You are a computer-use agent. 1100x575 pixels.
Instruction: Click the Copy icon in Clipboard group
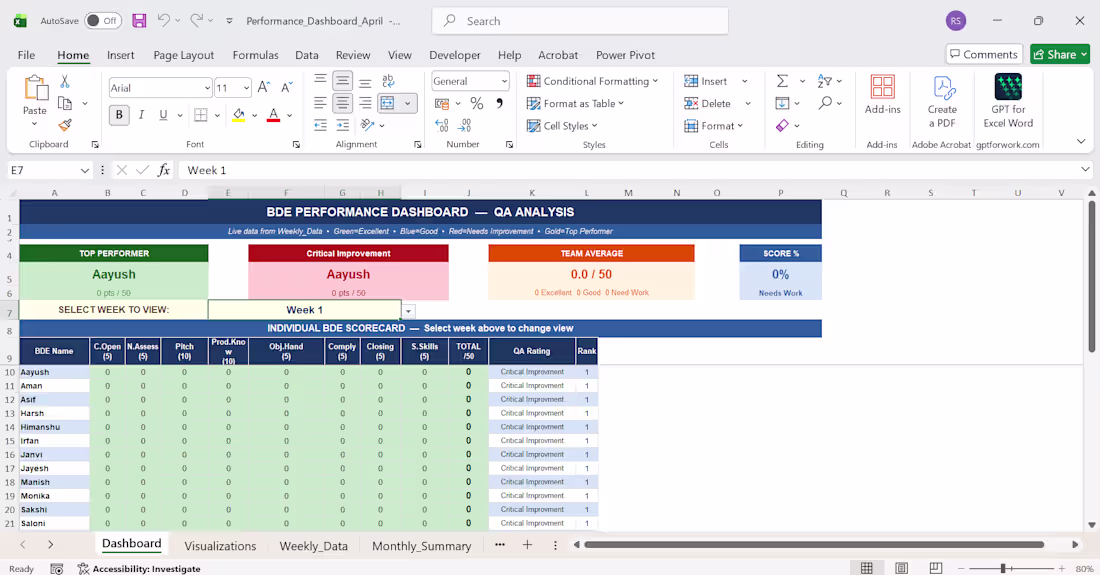point(65,104)
